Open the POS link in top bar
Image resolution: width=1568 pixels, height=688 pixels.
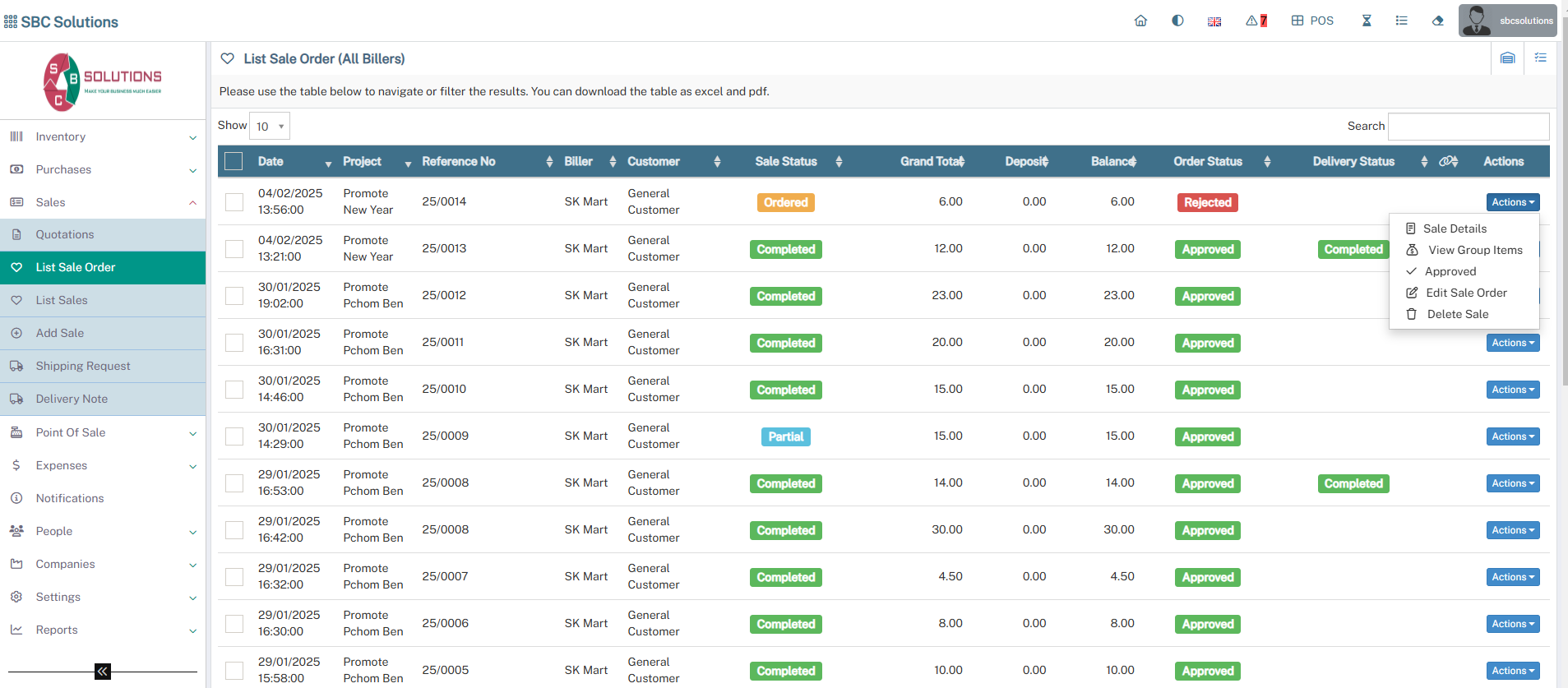click(x=1312, y=21)
